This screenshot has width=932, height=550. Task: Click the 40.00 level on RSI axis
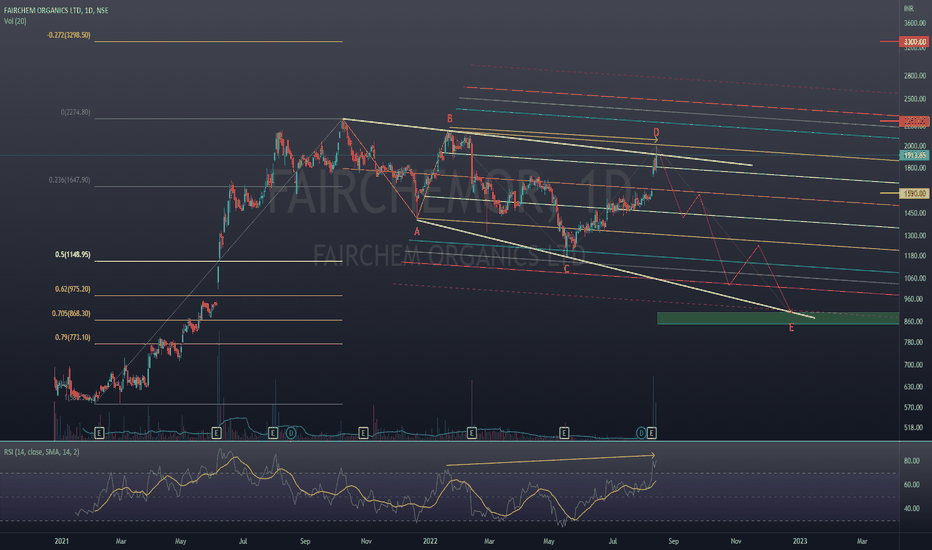coord(912,508)
